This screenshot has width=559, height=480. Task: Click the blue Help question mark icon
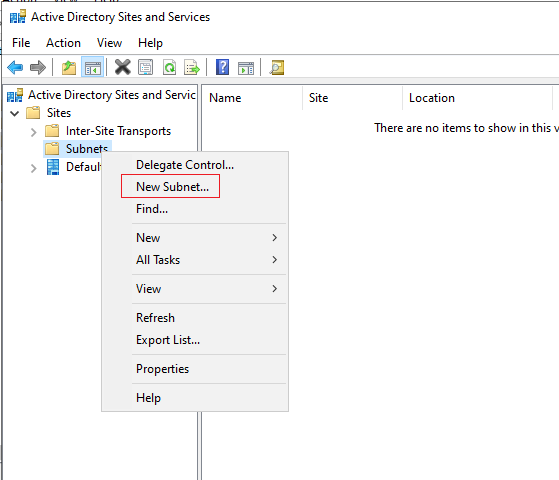click(x=222, y=67)
